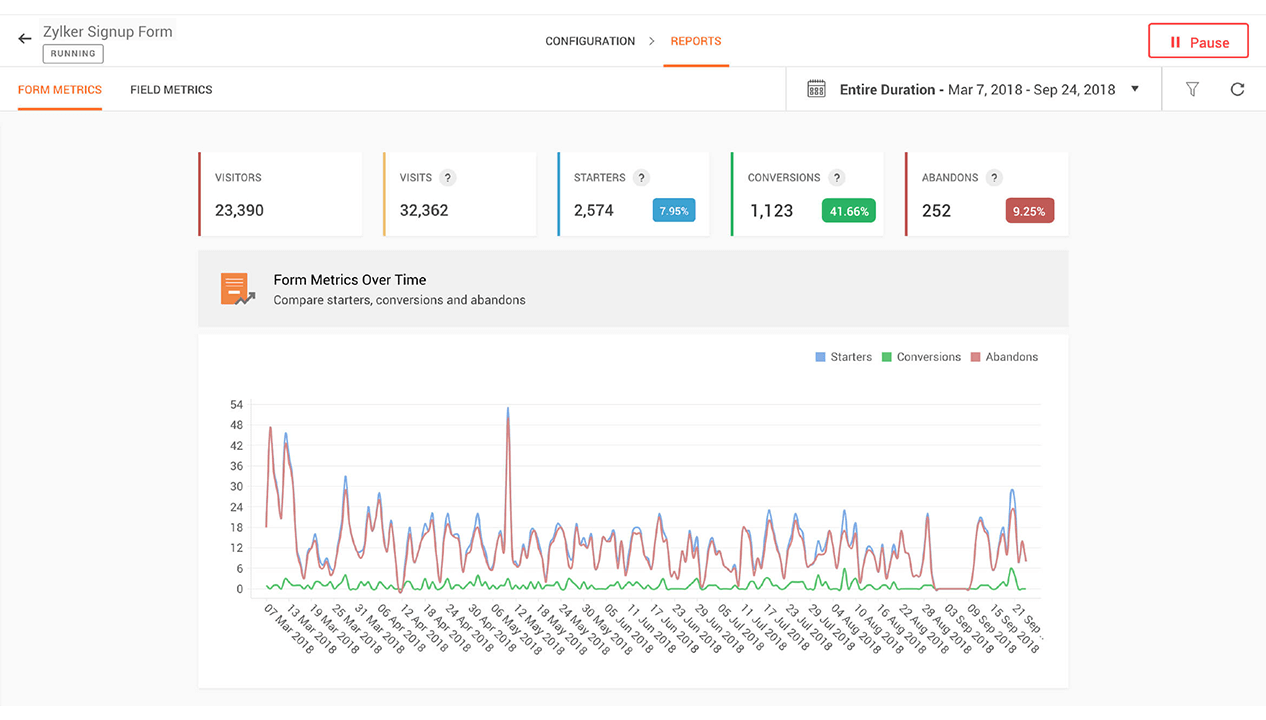Select the starters count 2,574
Viewport: 1266px width, 720px height.
pos(594,211)
